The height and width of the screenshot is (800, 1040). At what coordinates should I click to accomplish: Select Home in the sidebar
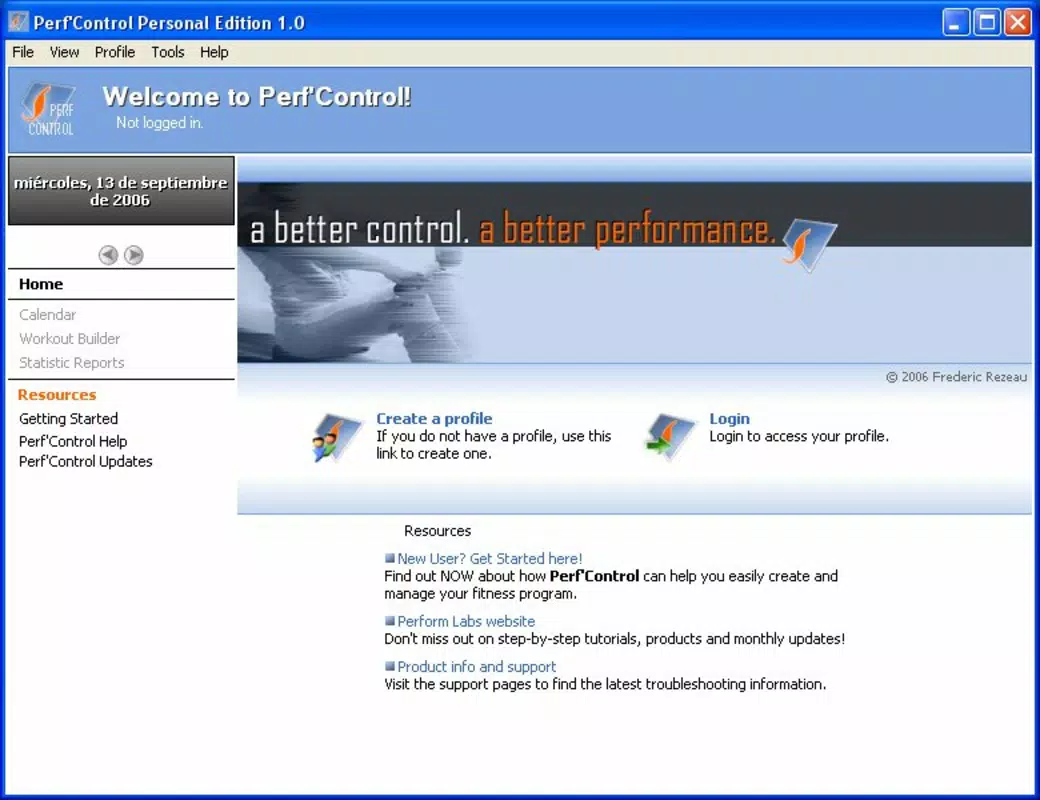pos(41,284)
